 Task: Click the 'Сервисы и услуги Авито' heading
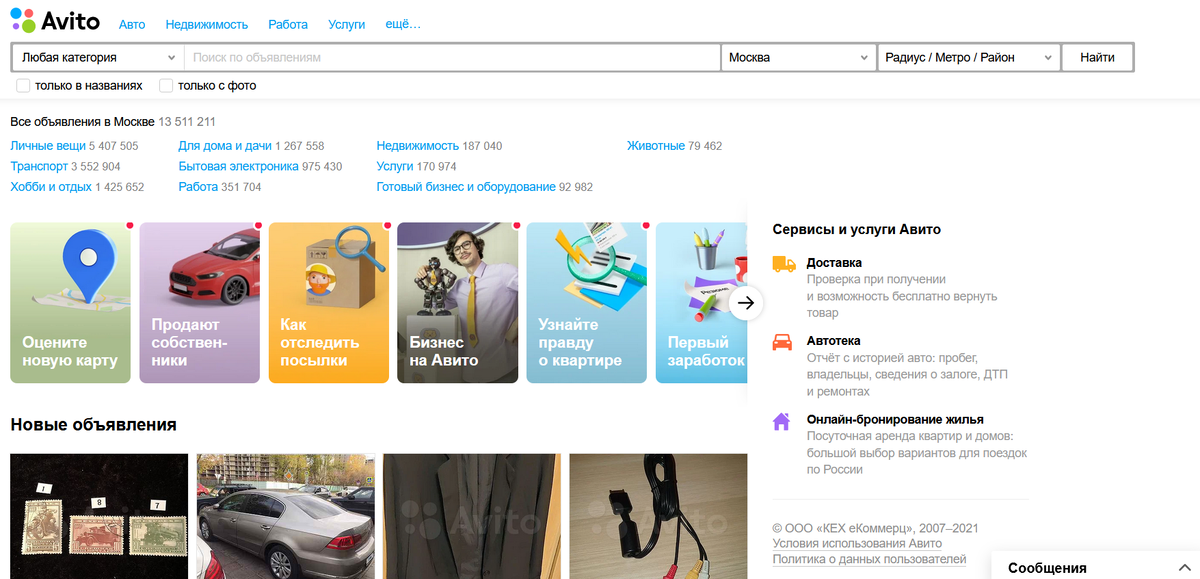(x=857, y=230)
